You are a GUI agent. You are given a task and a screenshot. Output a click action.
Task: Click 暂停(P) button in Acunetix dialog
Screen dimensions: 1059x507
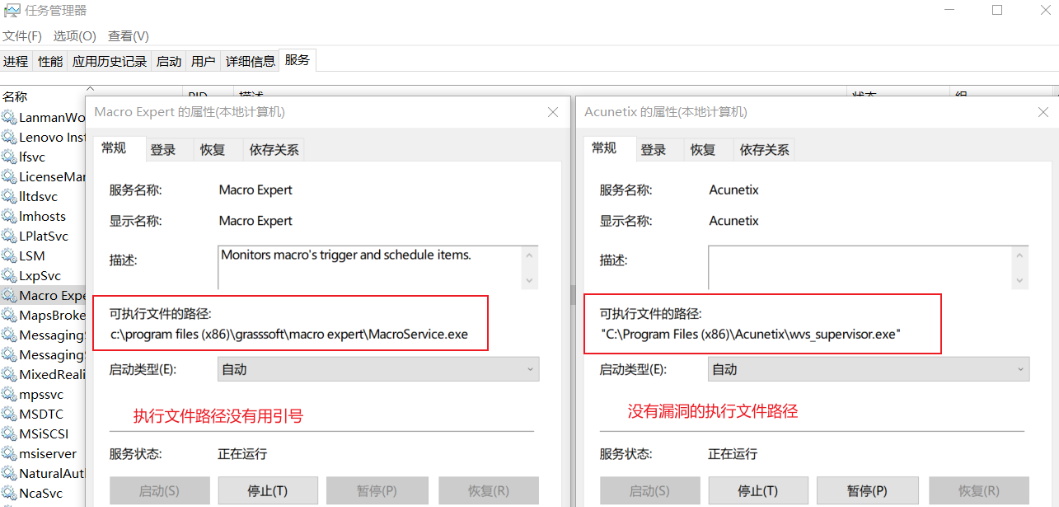[868, 490]
